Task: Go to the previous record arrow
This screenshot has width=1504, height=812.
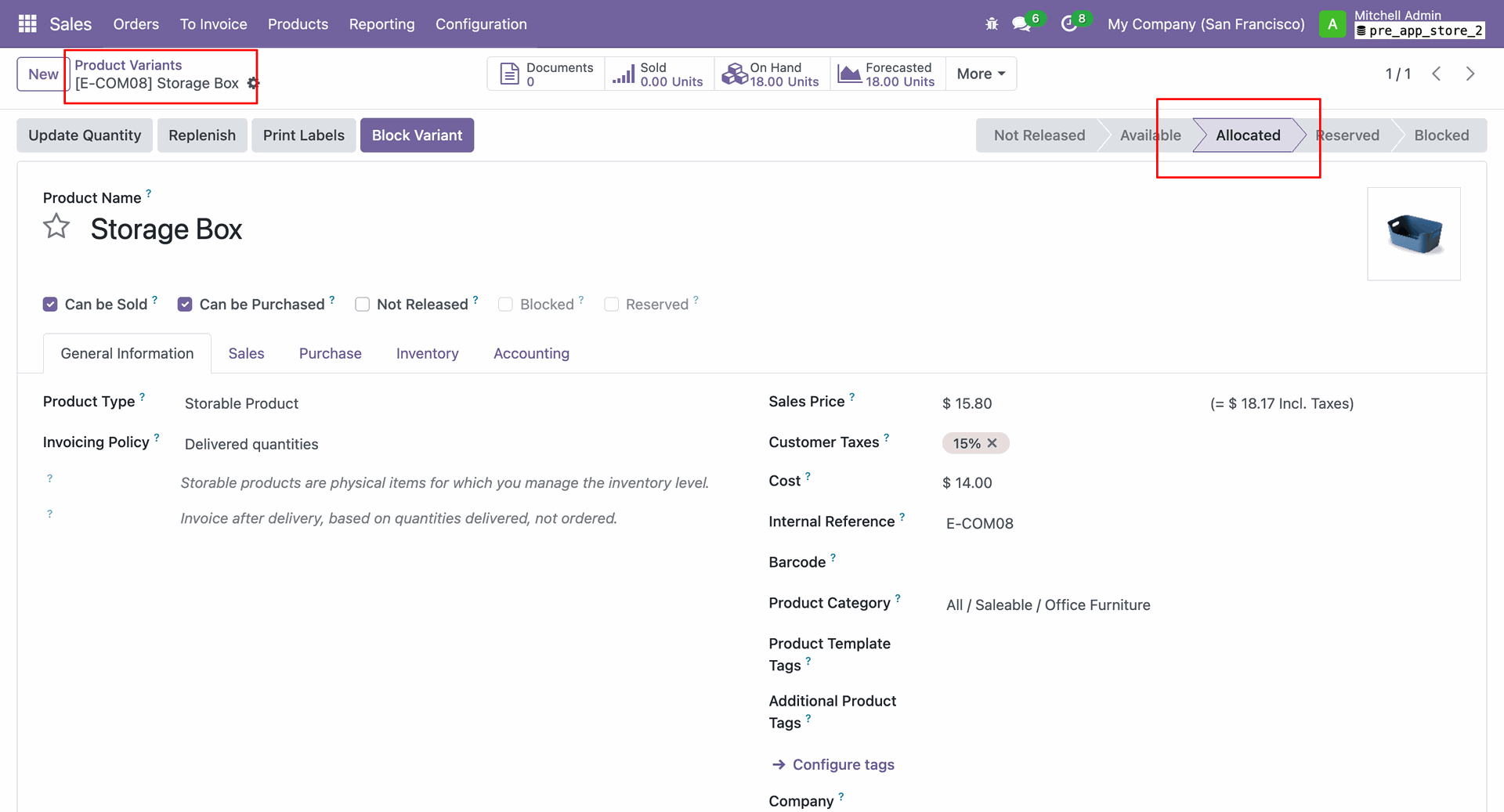Action: (x=1437, y=74)
